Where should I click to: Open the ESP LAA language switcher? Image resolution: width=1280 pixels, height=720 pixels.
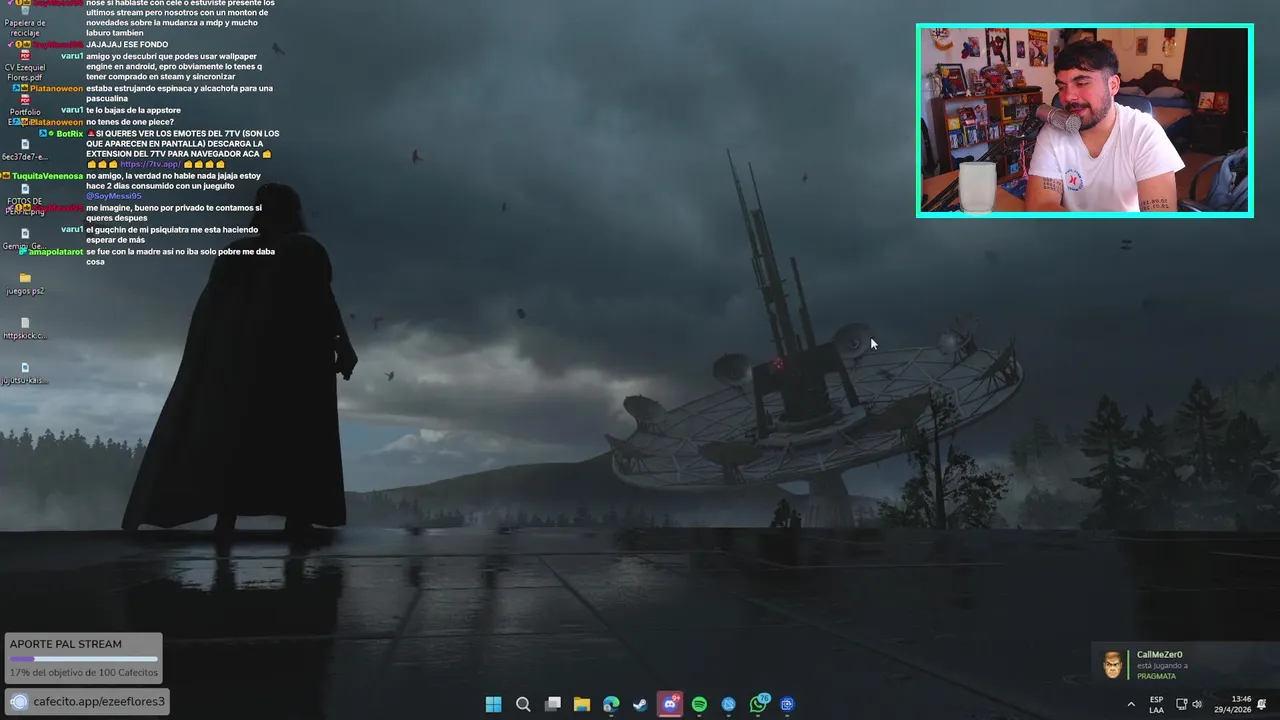pyautogui.click(x=1156, y=704)
